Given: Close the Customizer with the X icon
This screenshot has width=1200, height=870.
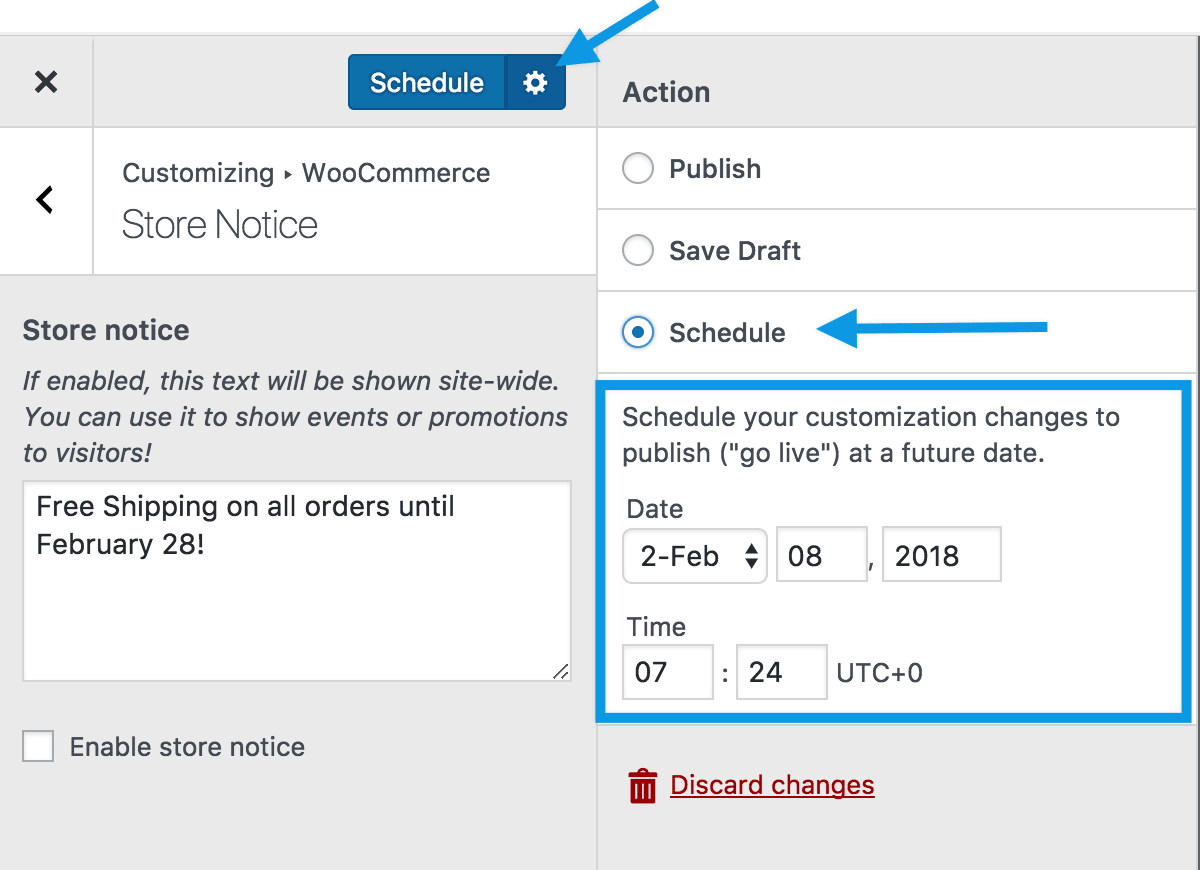Looking at the screenshot, I should pos(45,81).
